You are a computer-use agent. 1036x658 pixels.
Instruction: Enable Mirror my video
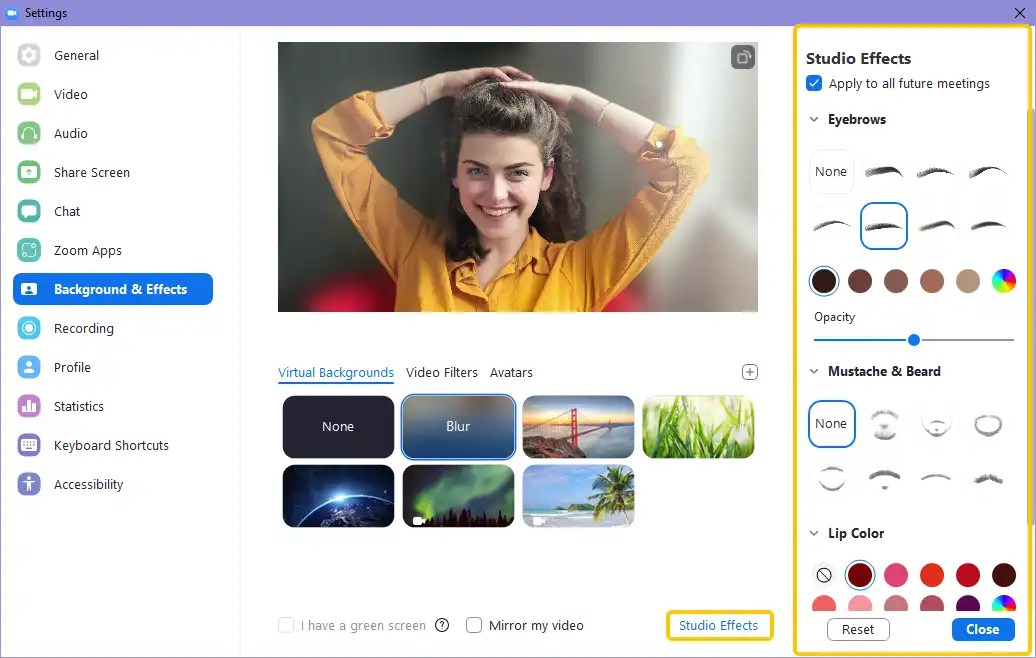click(x=474, y=625)
